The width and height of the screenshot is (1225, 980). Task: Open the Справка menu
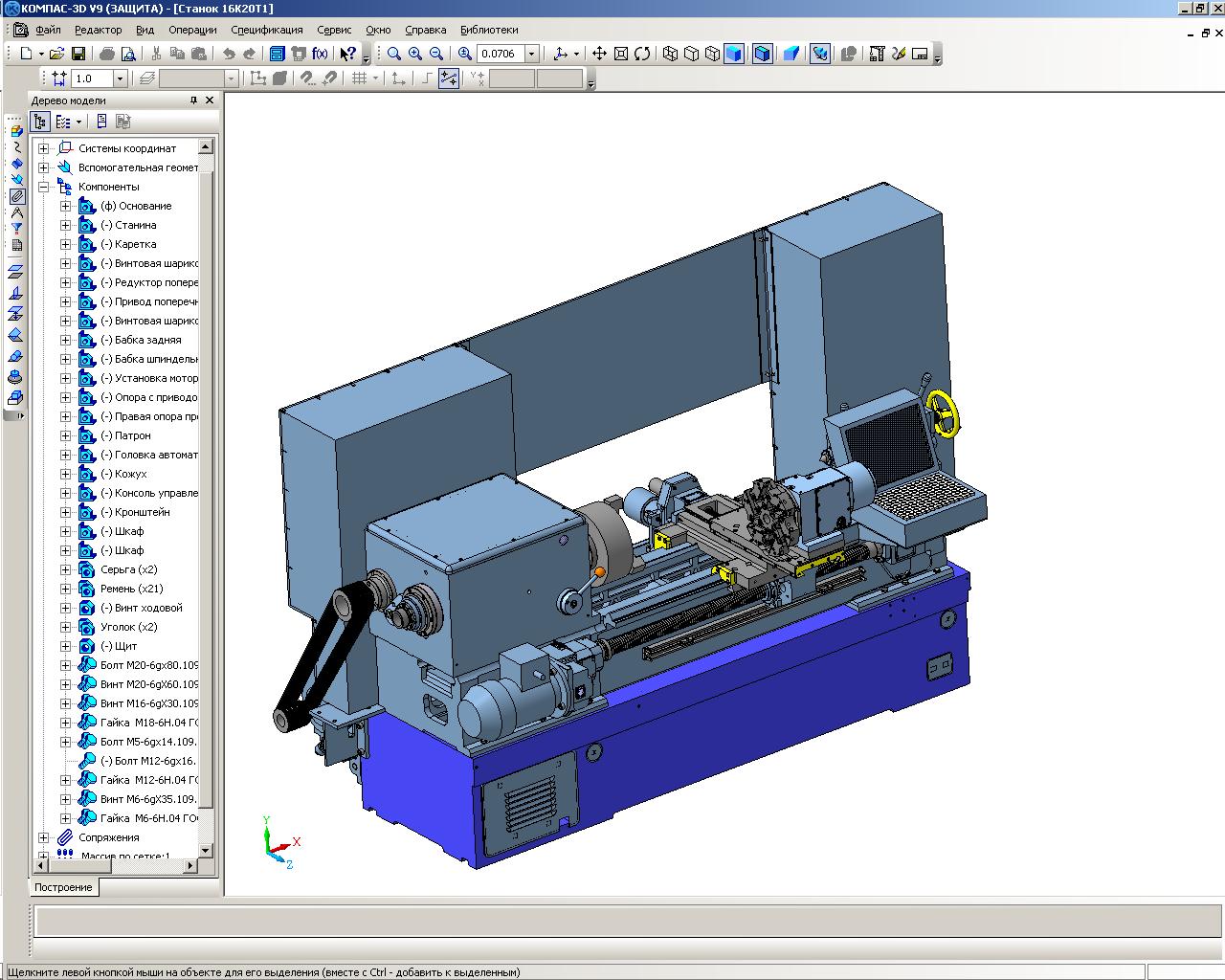pos(426,30)
